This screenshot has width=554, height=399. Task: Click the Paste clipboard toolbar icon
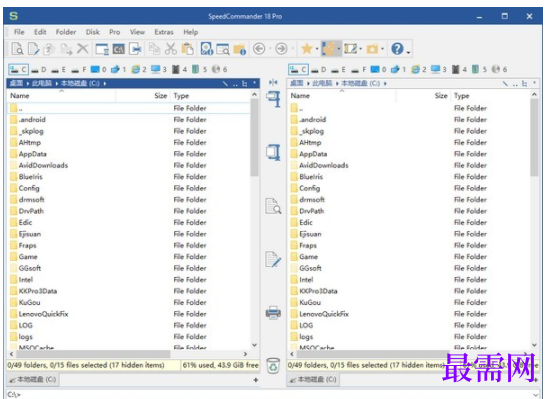(x=187, y=49)
